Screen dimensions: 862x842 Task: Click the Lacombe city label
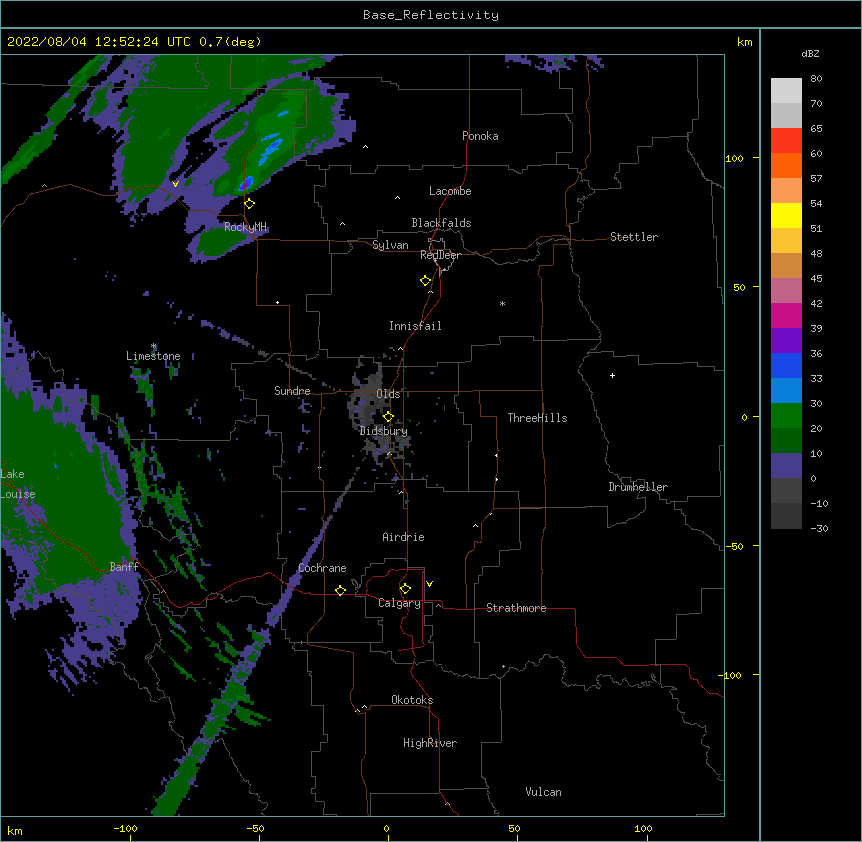coord(450,191)
